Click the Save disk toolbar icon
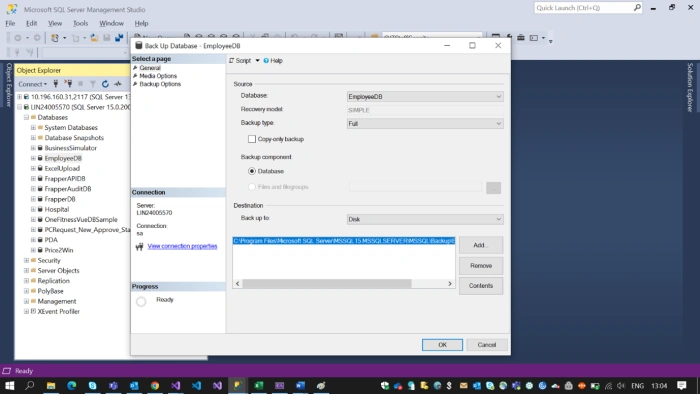The width and height of the screenshot is (700, 394). tap(107, 38)
